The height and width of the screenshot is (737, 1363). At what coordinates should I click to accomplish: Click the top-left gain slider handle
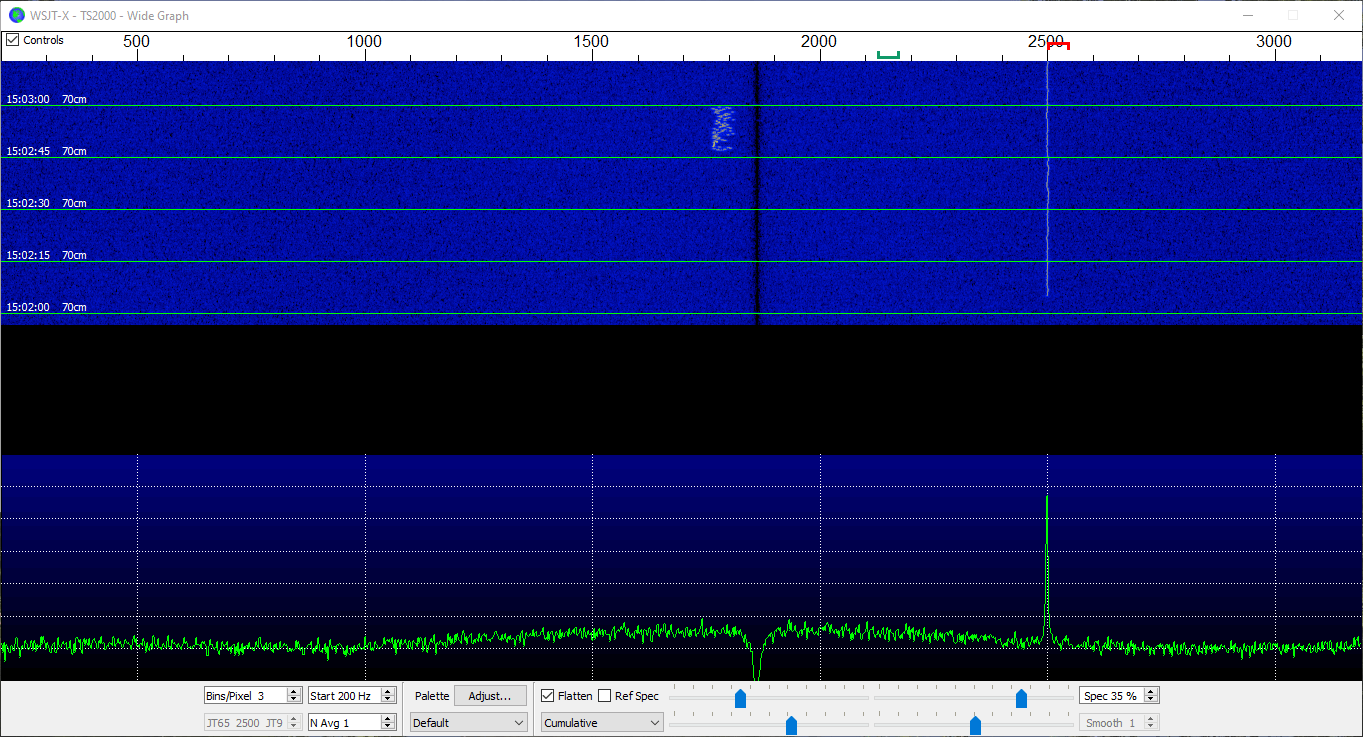740,698
